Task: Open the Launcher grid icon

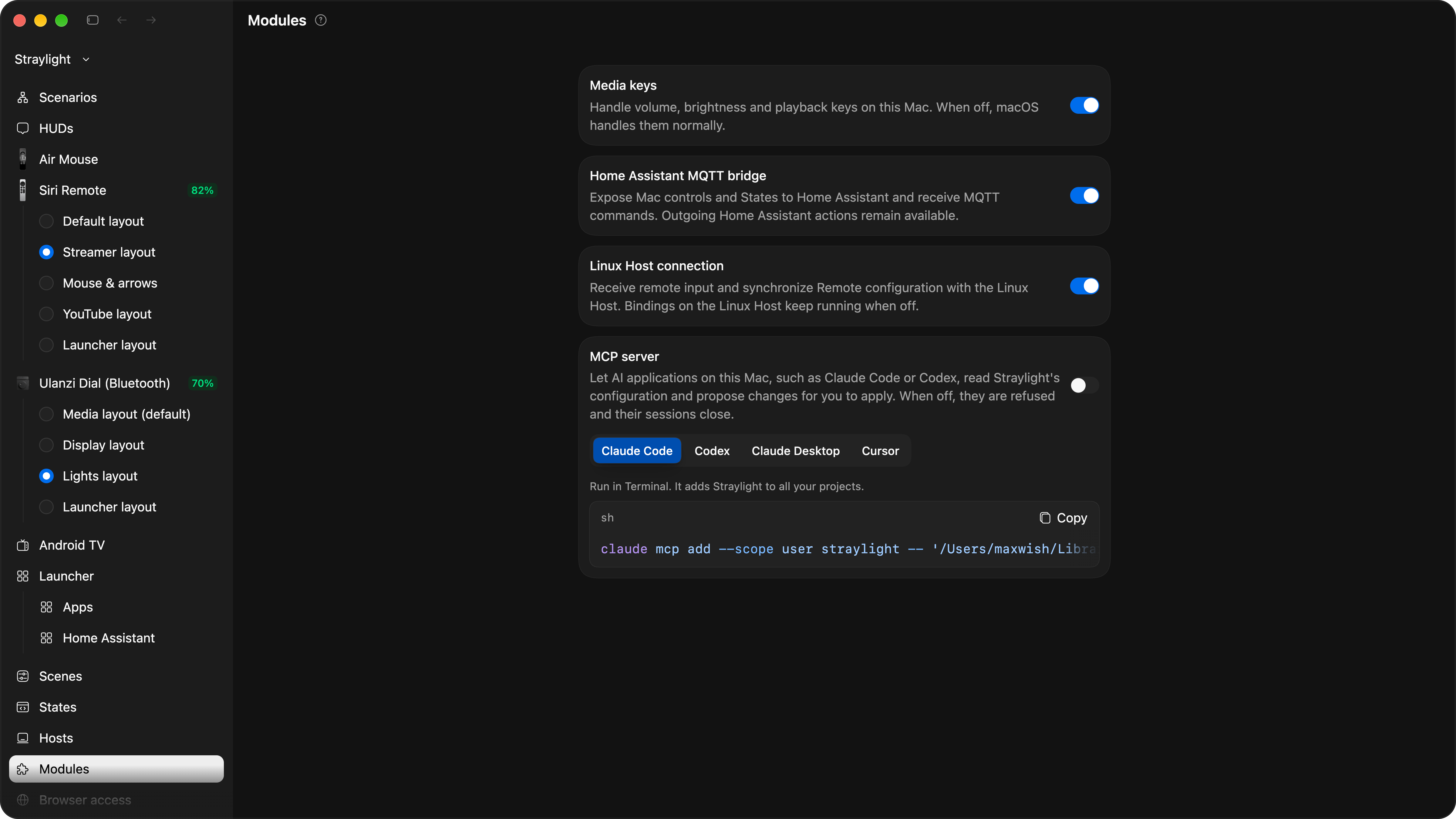Action: click(x=23, y=577)
